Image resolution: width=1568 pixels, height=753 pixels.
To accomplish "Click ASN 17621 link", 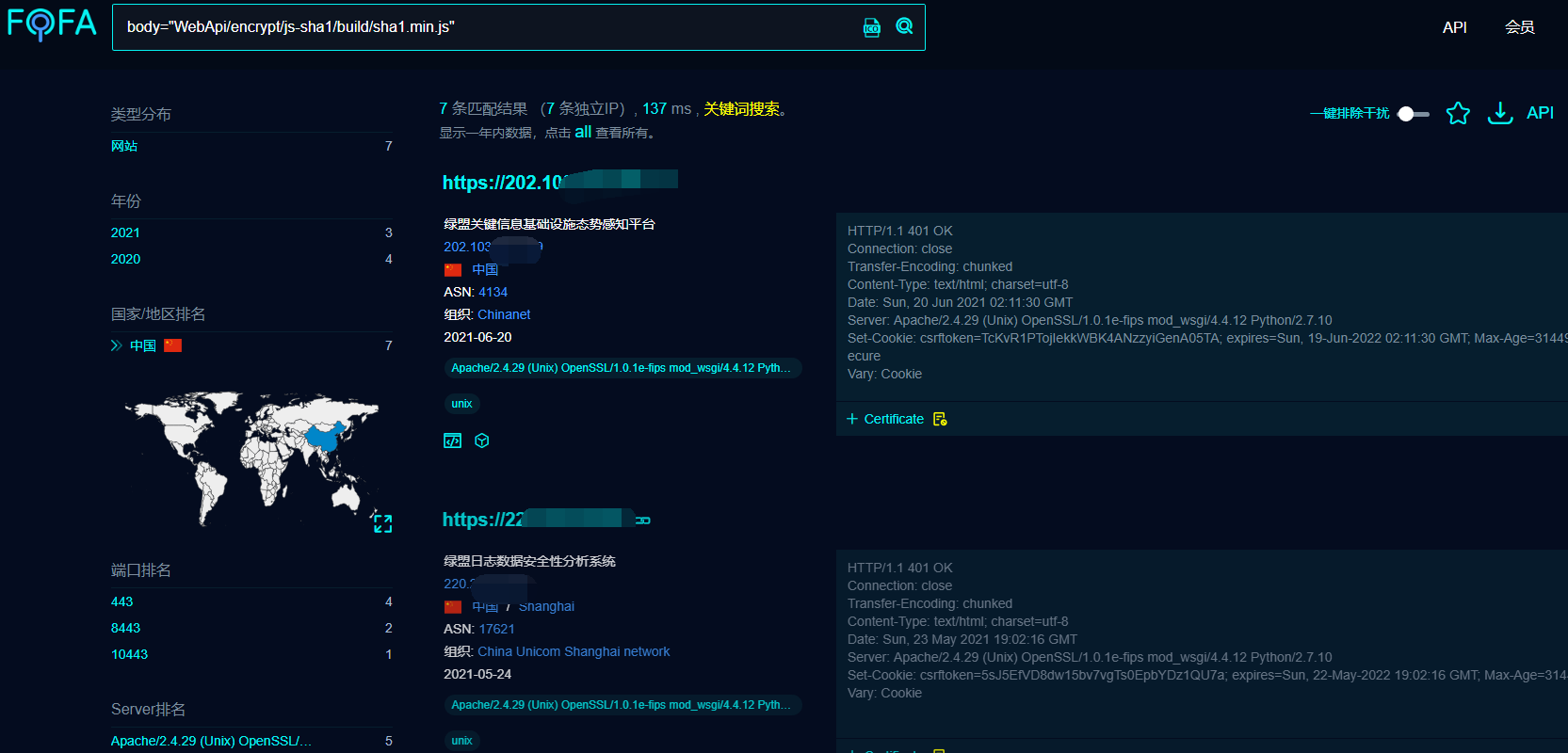I will click(x=496, y=629).
